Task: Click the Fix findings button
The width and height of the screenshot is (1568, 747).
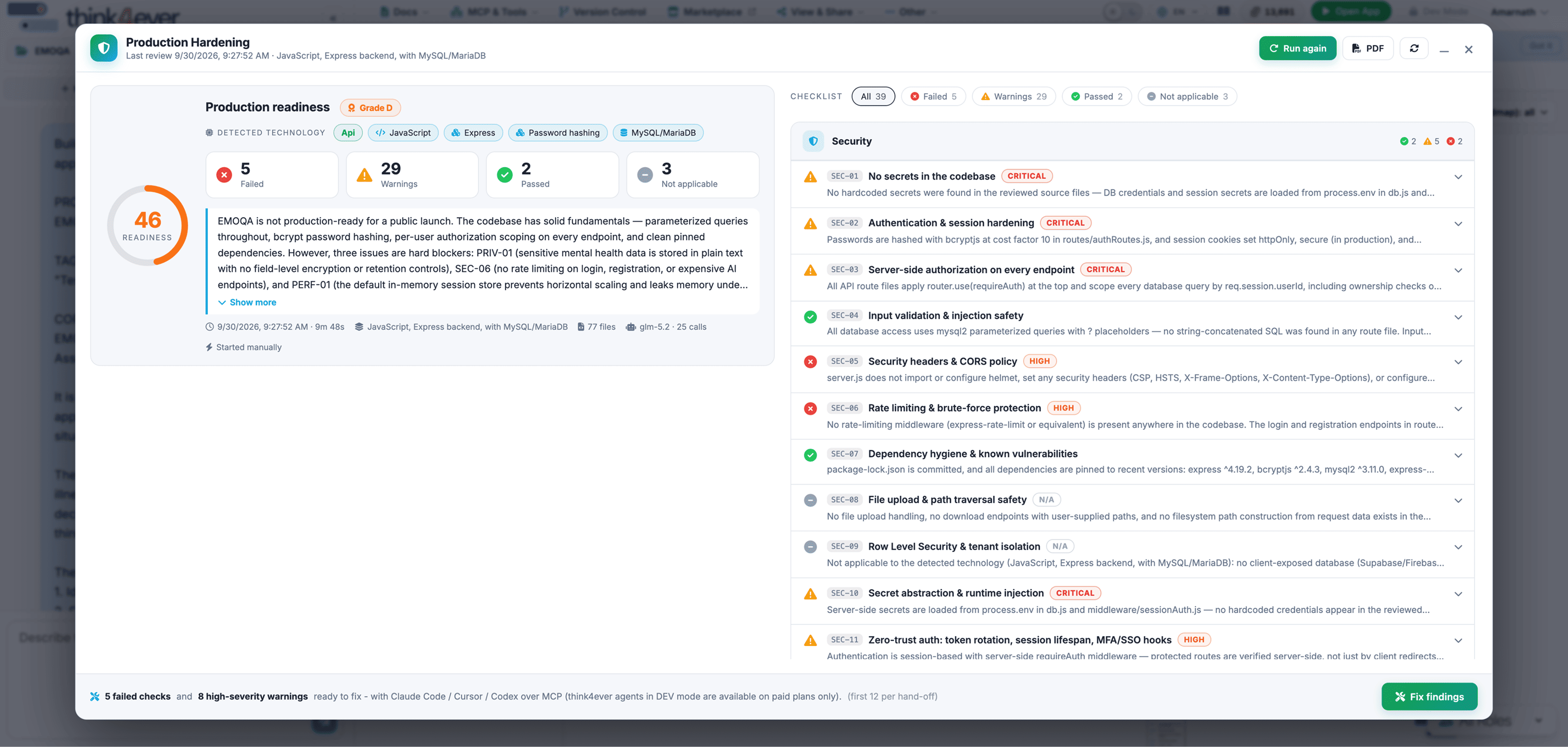Action: (x=1429, y=697)
